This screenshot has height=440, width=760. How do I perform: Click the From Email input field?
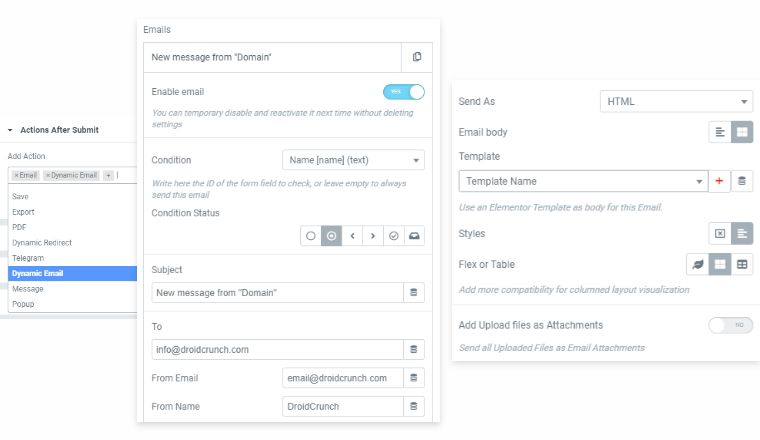click(342, 378)
